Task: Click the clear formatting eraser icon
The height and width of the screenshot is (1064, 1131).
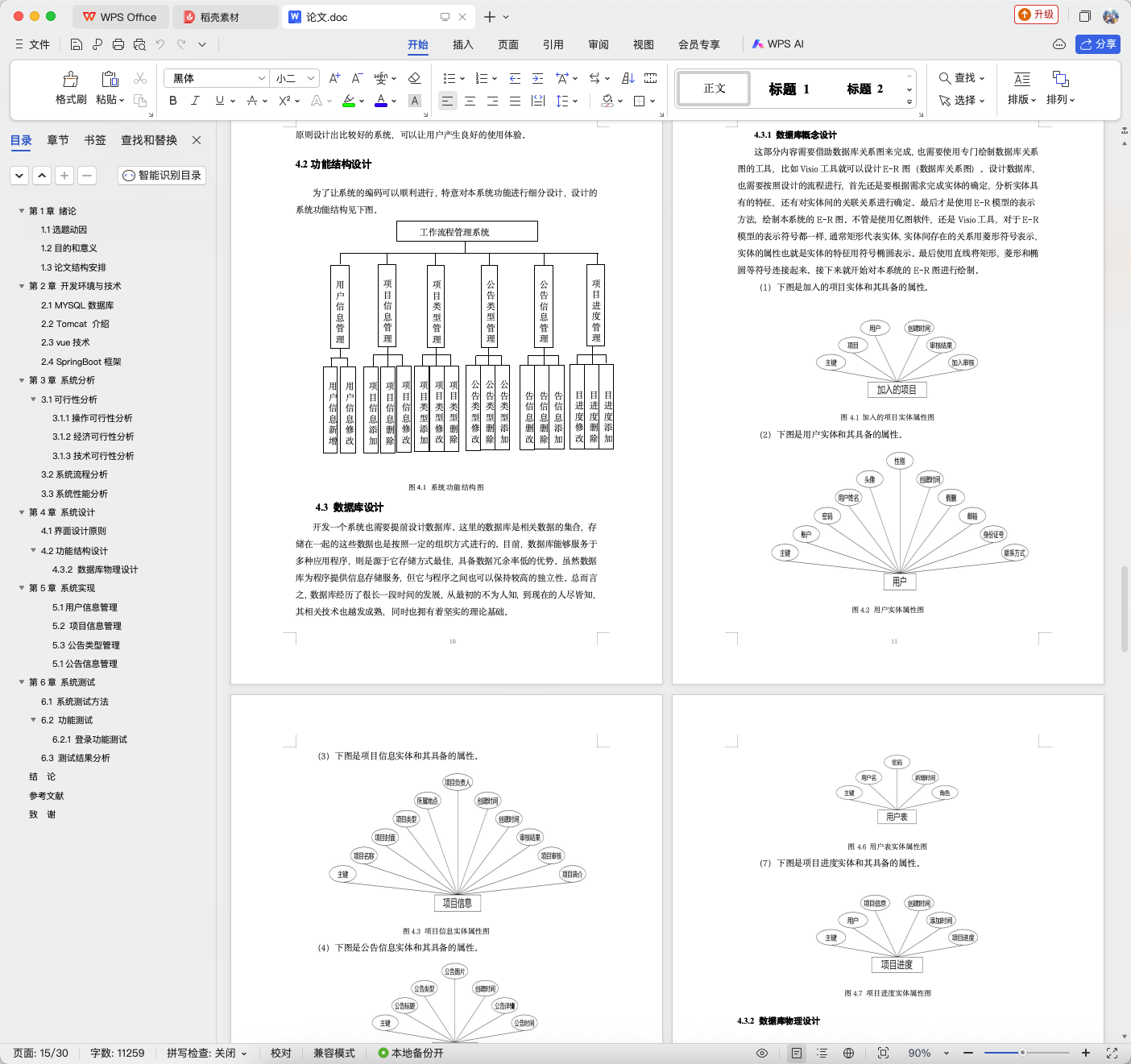Action: click(415, 78)
